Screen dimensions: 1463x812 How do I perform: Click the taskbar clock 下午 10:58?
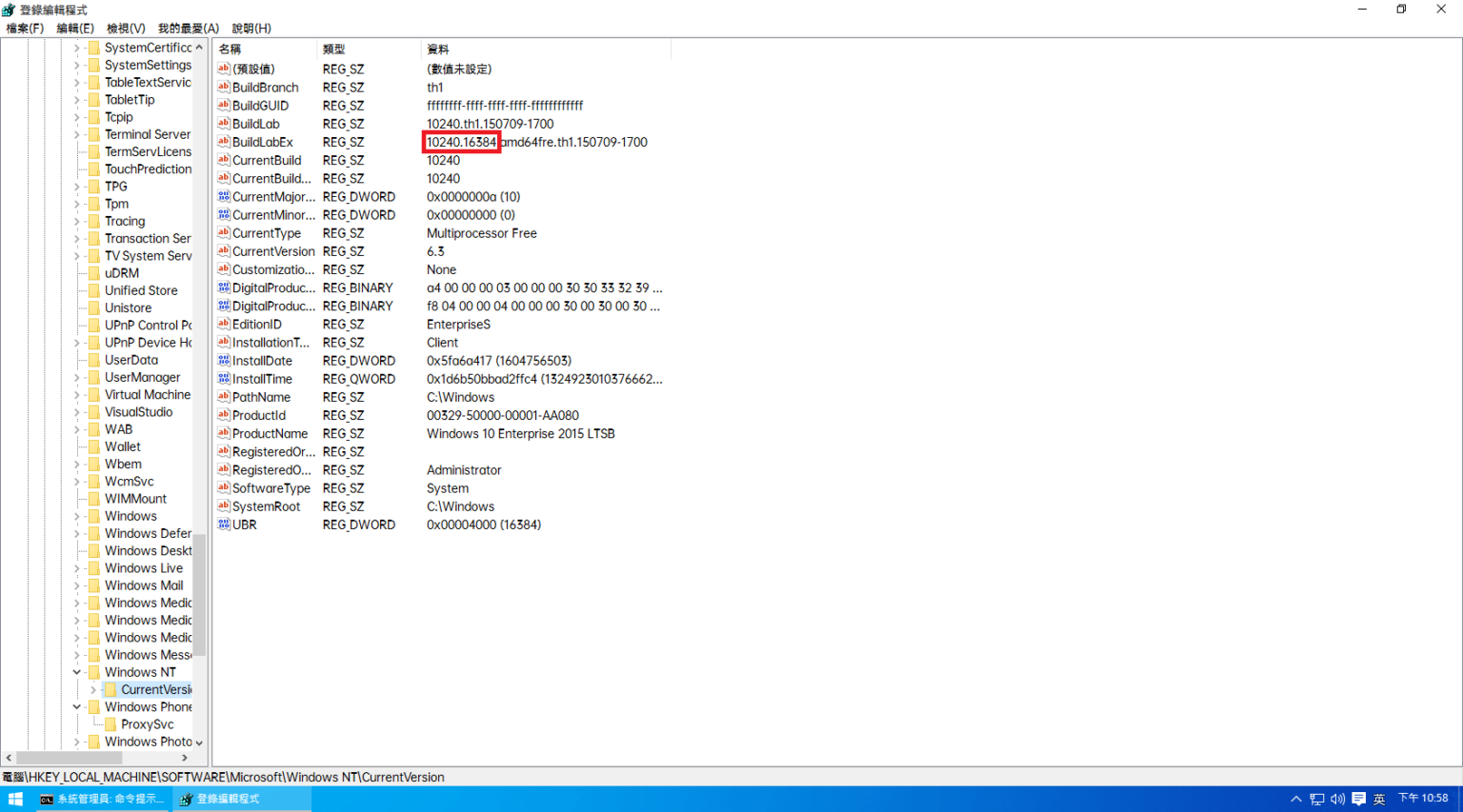click(1423, 799)
